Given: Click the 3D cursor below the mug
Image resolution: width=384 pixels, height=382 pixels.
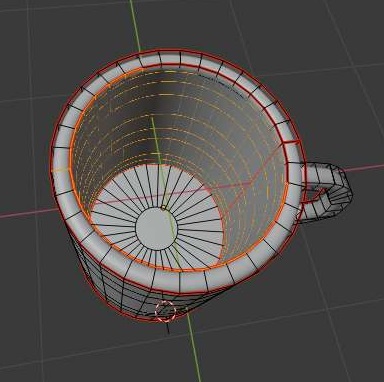Looking at the screenshot, I should (166, 311).
